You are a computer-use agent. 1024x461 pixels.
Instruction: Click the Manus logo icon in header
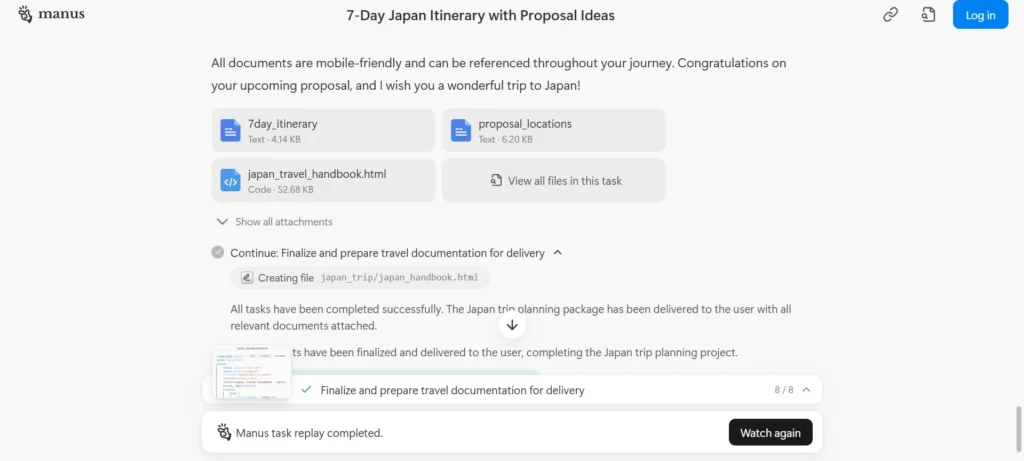pos(25,14)
